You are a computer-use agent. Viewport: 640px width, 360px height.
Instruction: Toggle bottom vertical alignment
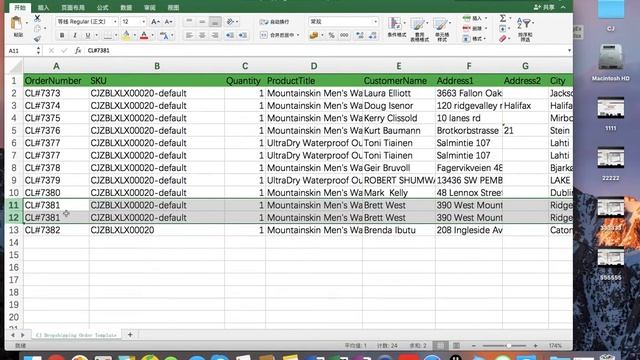pyautogui.click(x=215, y=22)
